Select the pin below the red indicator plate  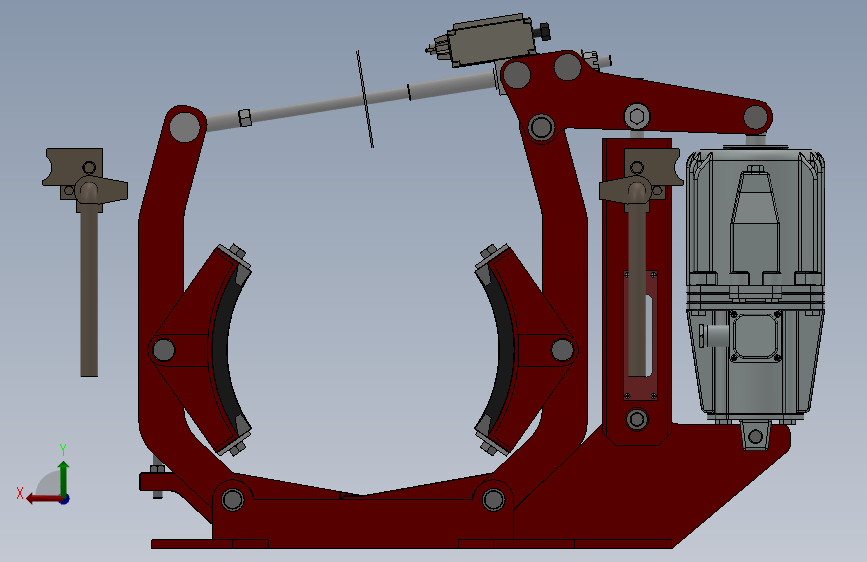tap(636, 419)
